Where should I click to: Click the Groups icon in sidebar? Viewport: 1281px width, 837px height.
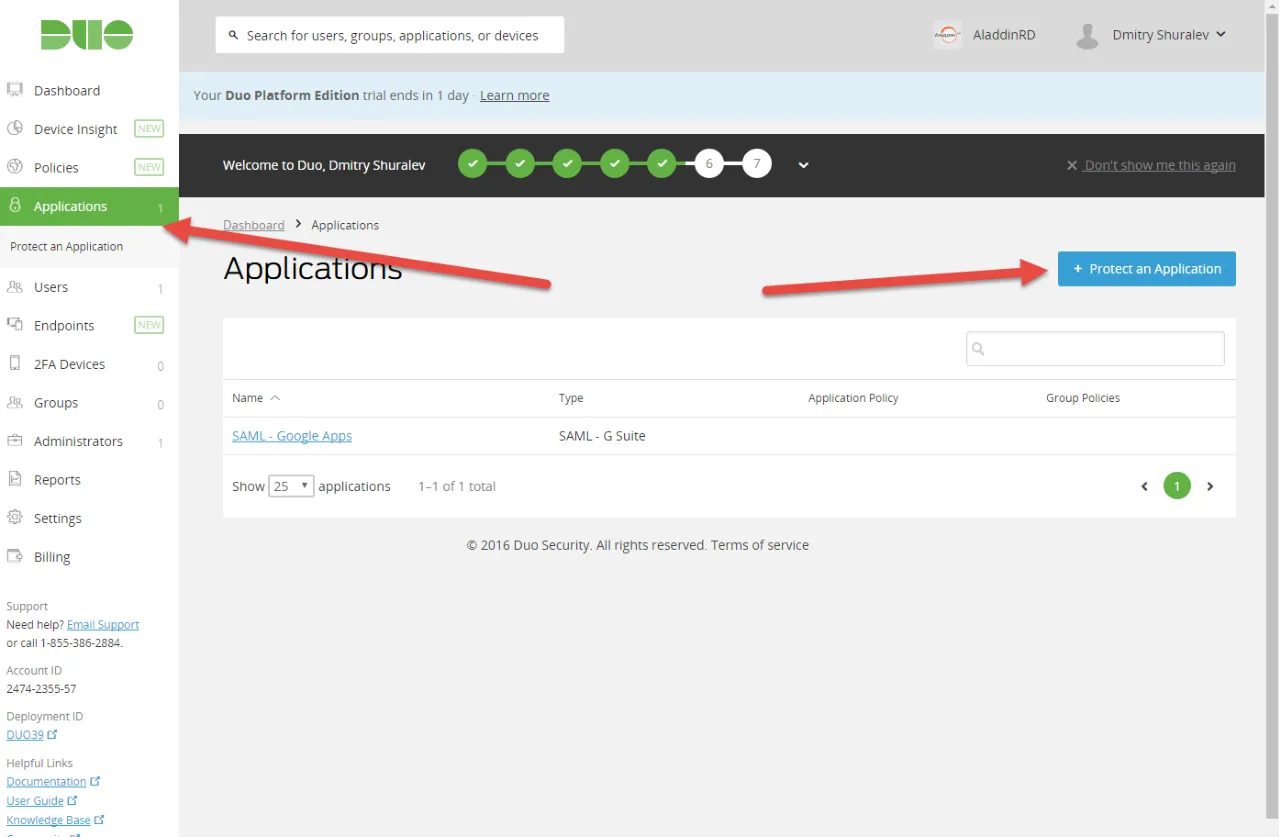(15, 402)
